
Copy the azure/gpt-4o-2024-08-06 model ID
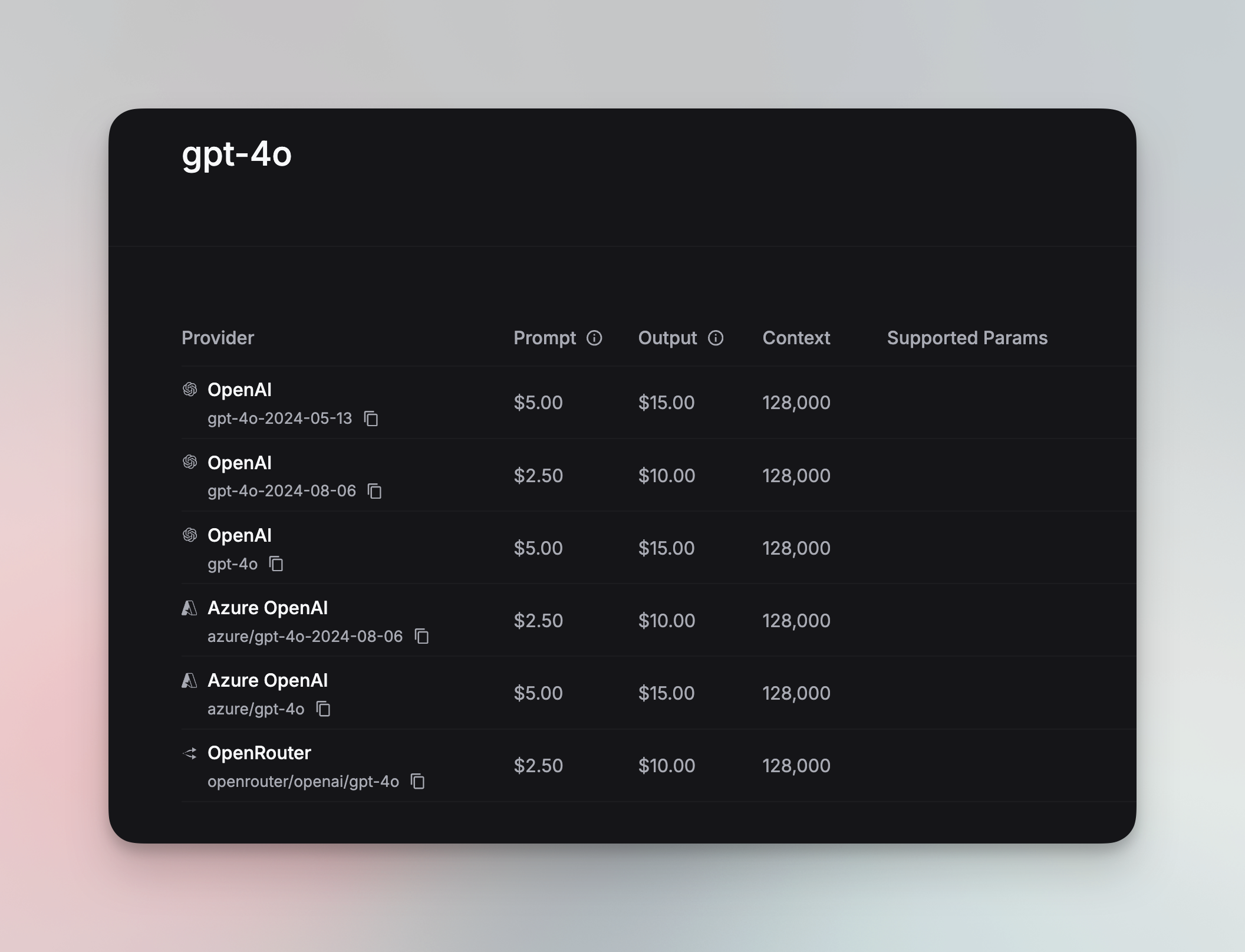pyautogui.click(x=422, y=637)
